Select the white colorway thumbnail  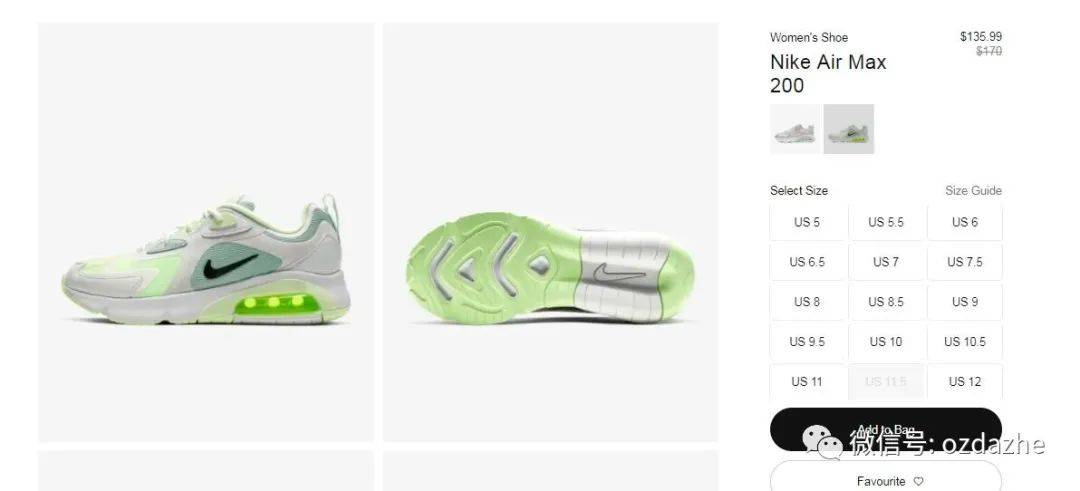click(x=795, y=129)
